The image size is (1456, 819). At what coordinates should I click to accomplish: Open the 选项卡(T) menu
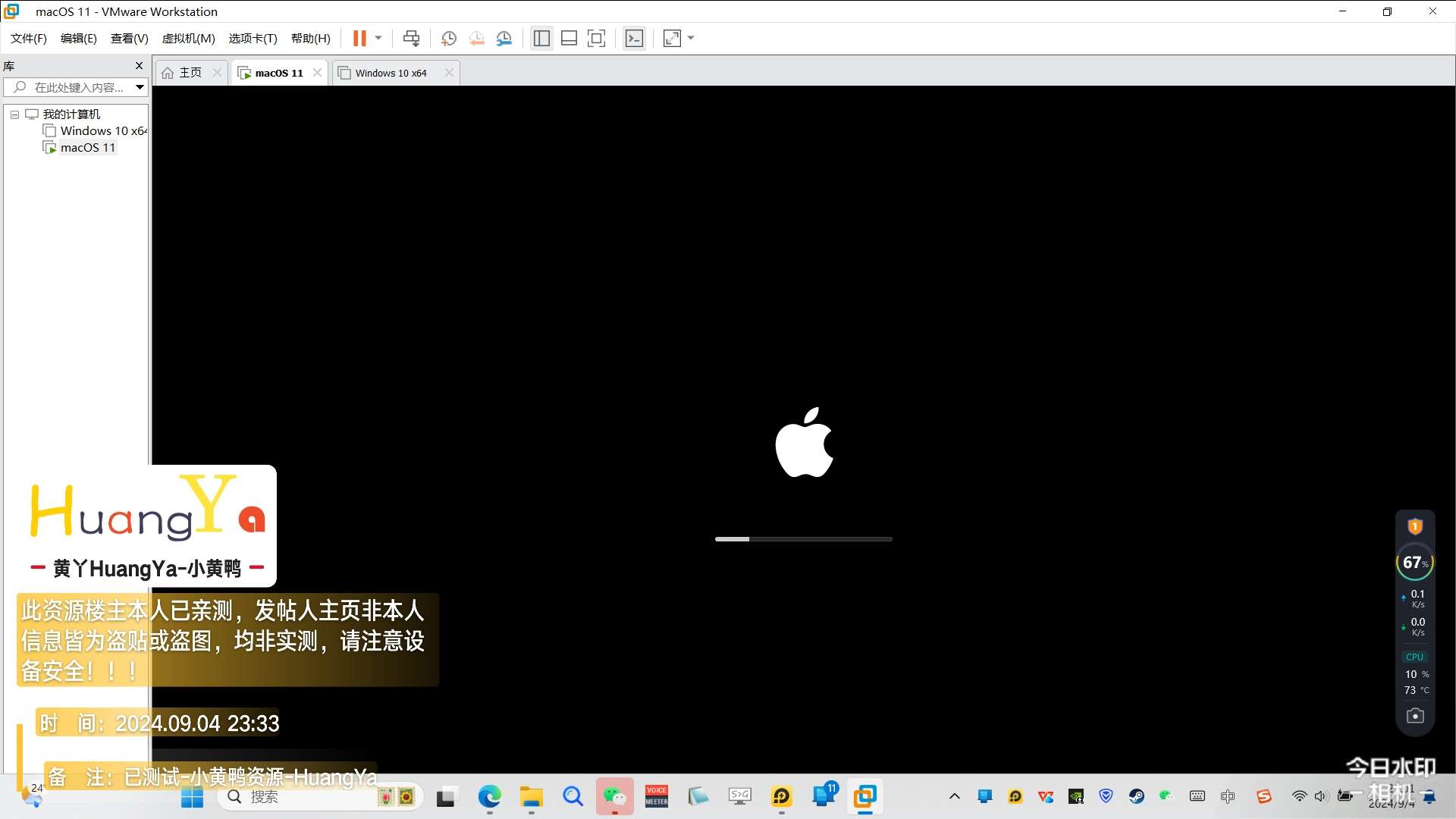[x=253, y=39]
